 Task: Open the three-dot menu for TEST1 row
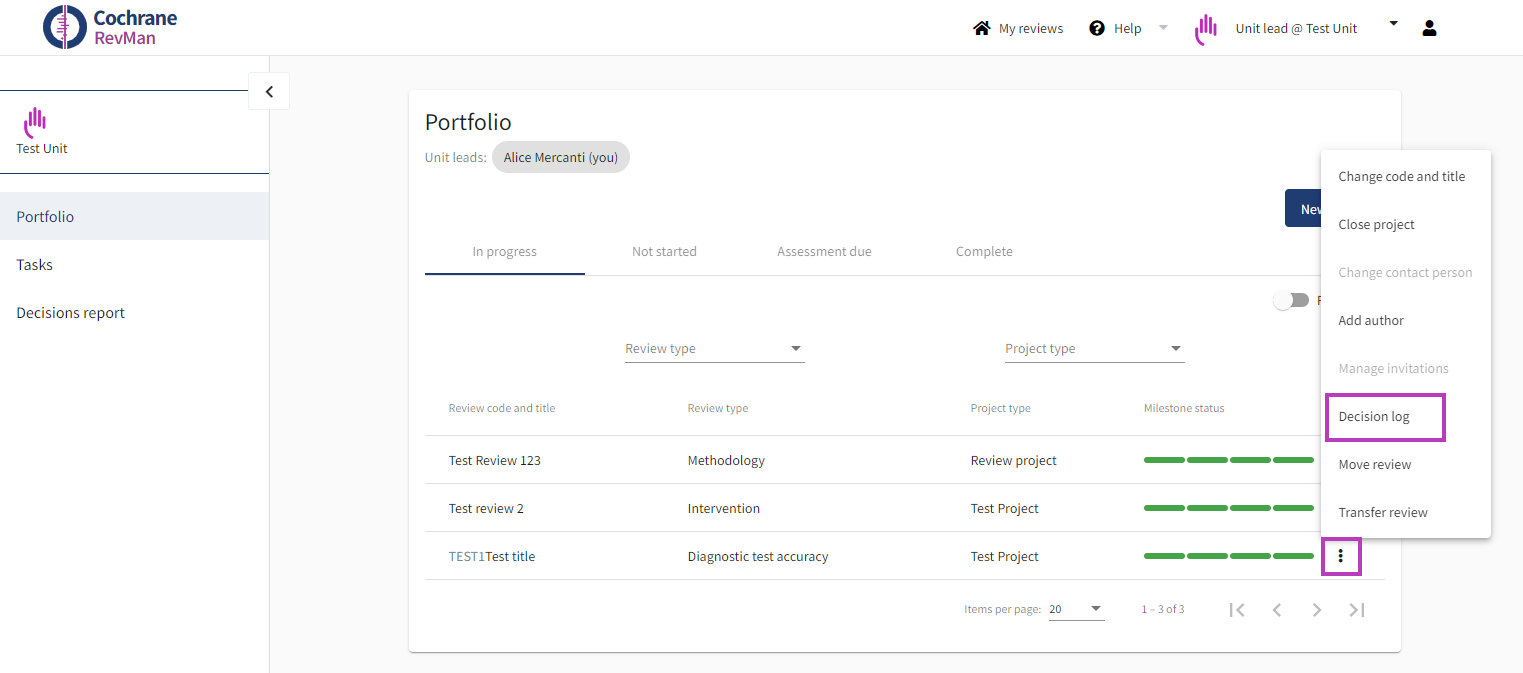1341,556
